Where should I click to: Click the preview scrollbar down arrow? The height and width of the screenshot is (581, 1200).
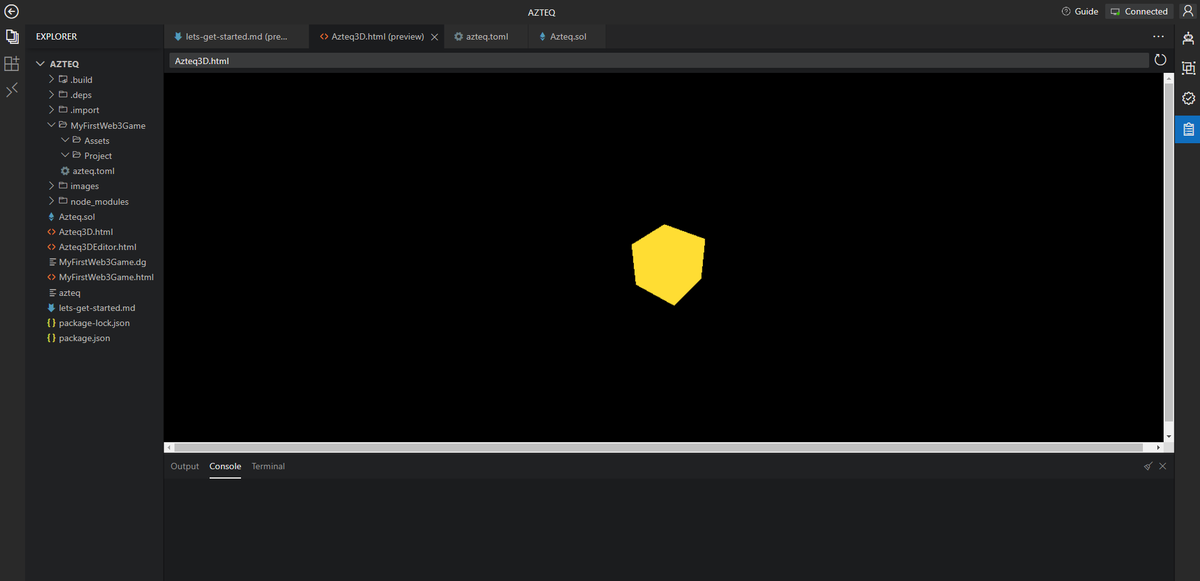[1169, 437]
